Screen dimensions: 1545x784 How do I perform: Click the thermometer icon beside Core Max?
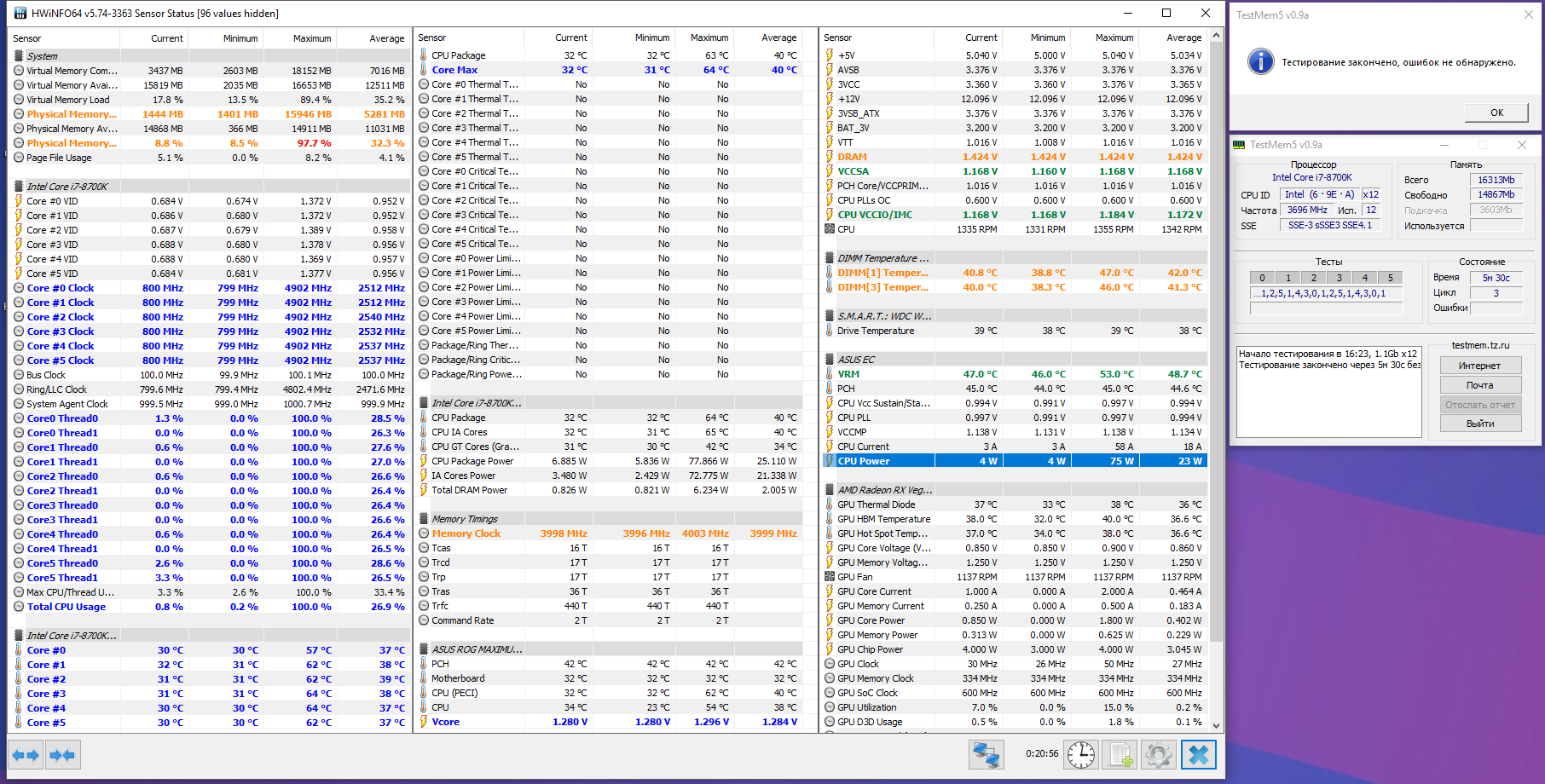pyautogui.click(x=424, y=70)
